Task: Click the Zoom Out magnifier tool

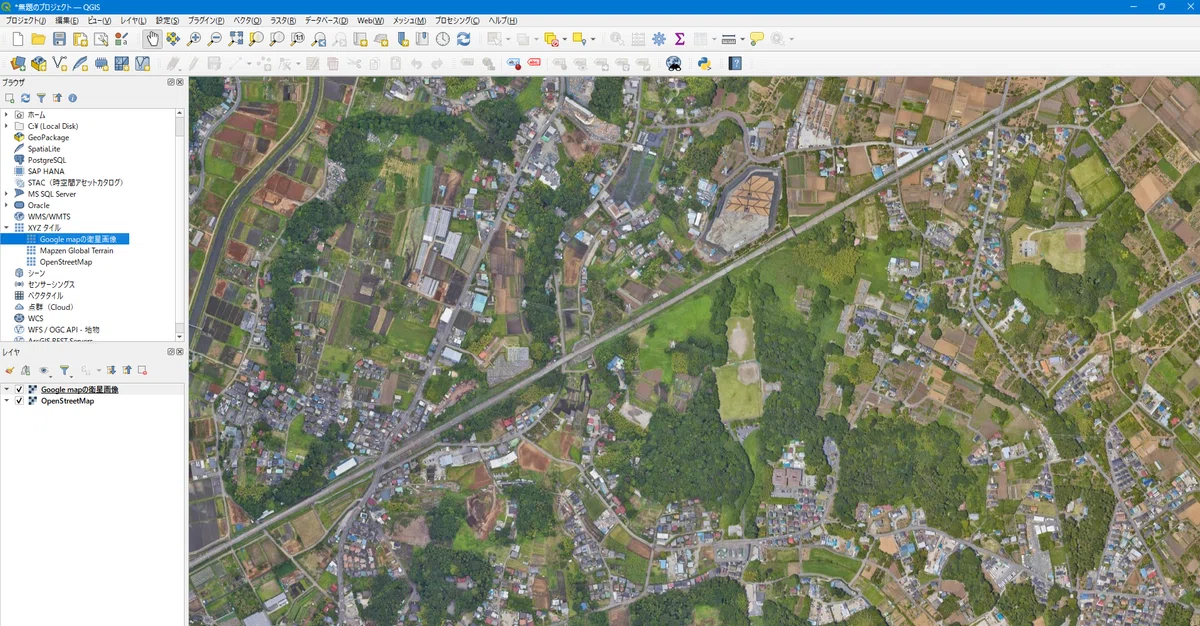Action: (x=215, y=39)
